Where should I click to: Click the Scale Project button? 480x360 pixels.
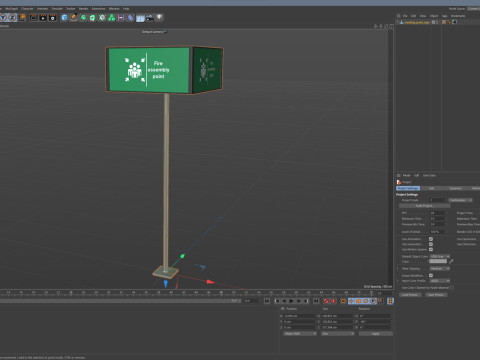[x=424, y=206]
